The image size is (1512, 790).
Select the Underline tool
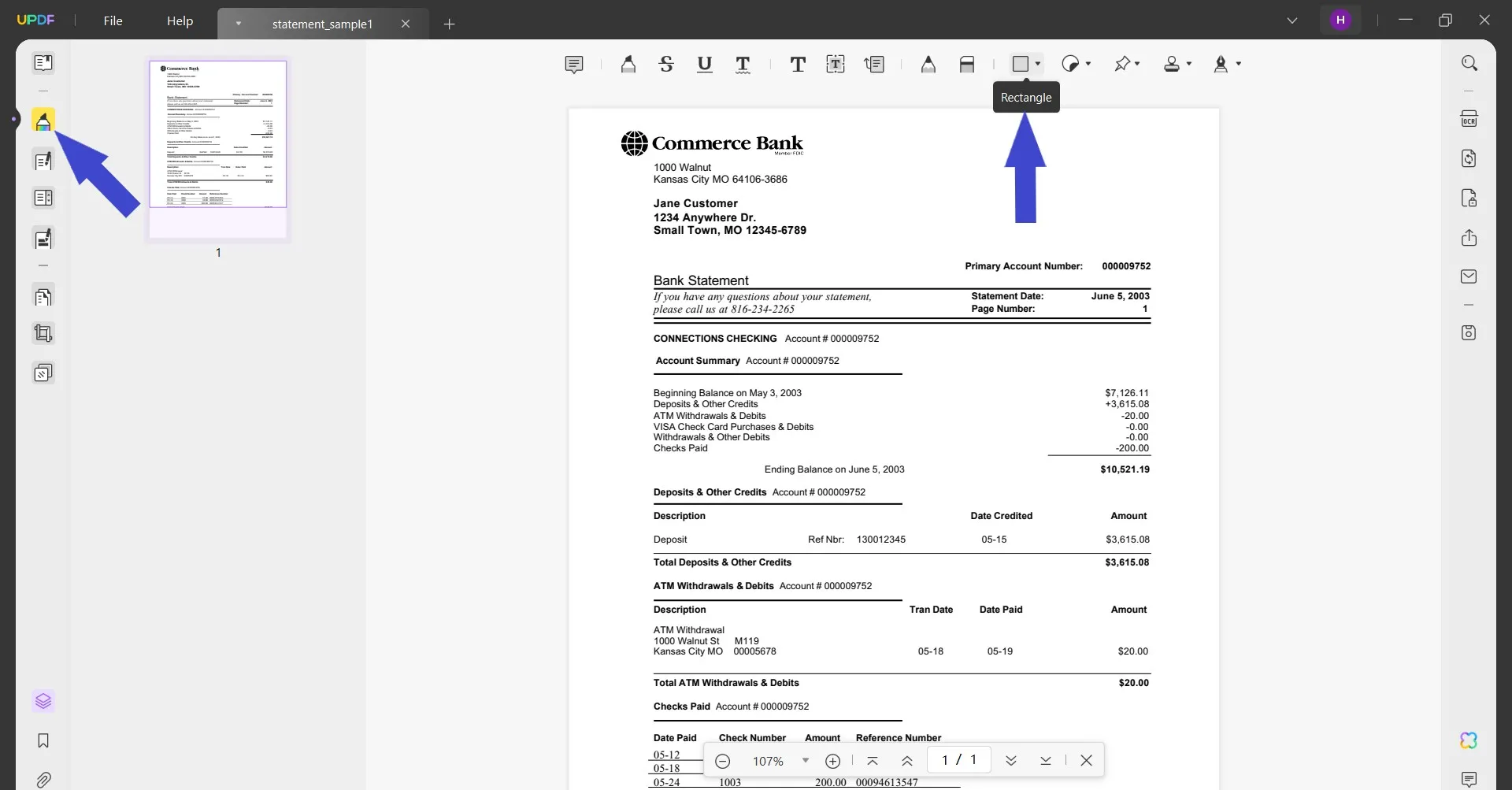tap(705, 65)
